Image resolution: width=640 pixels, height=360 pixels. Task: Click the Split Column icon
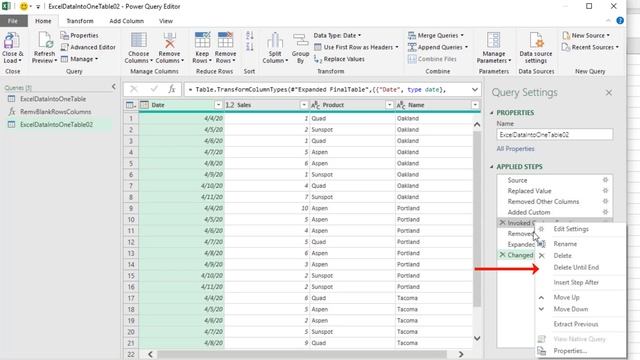(275, 40)
